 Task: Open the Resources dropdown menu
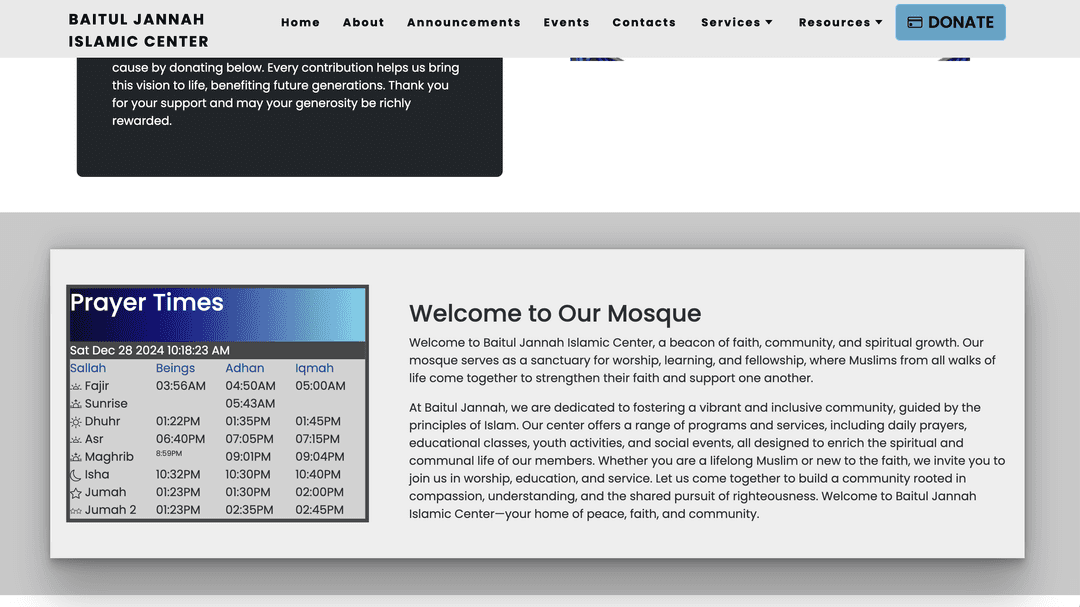pyautogui.click(x=840, y=22)
